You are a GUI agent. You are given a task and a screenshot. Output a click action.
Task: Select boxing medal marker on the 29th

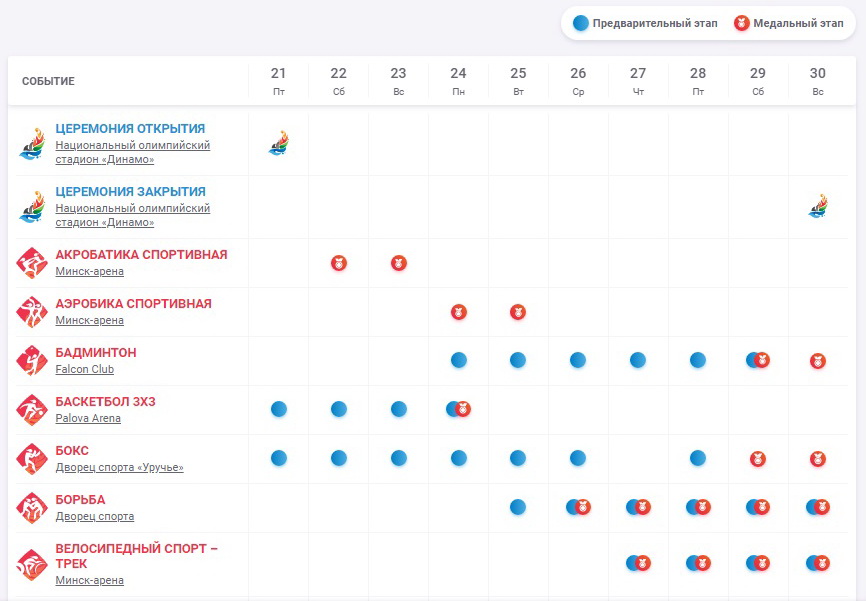(x=758, y=459)
